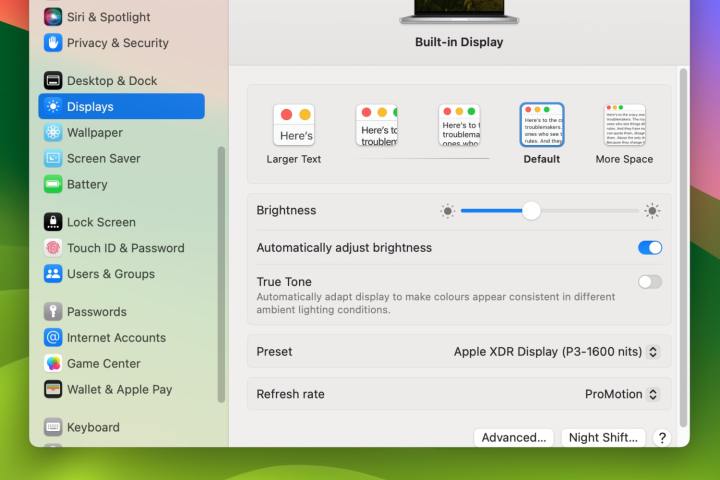Click the Built-in Display label
720x480 pixels.
(x=459, y=42)
